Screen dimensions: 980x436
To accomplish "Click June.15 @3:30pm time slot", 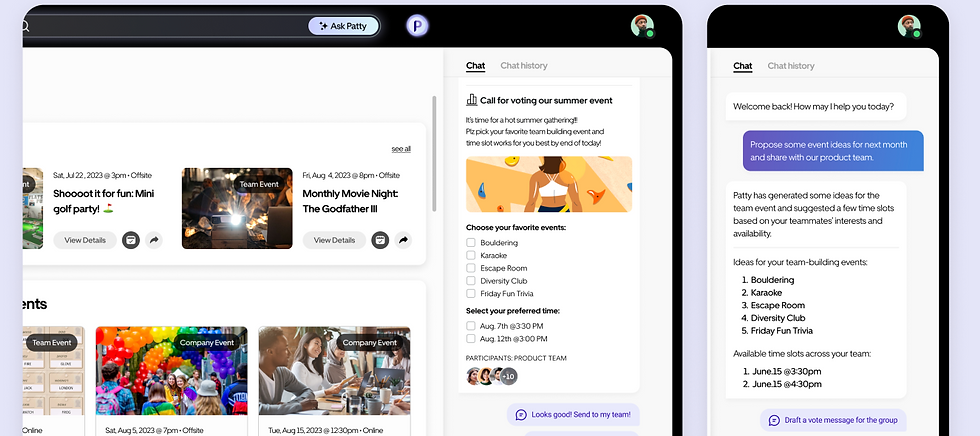I will [x=786, y=371].
